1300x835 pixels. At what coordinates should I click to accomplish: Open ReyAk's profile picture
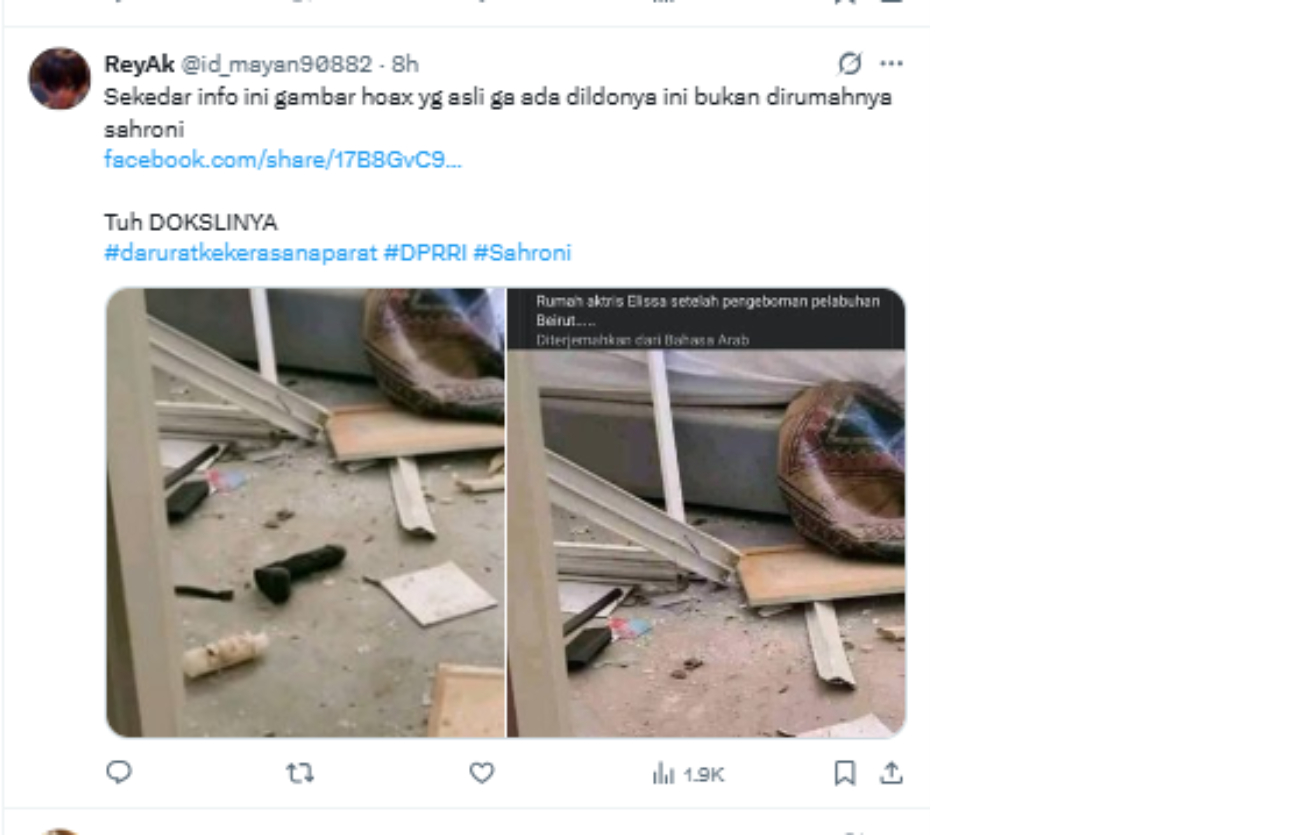tap(59, 78)
